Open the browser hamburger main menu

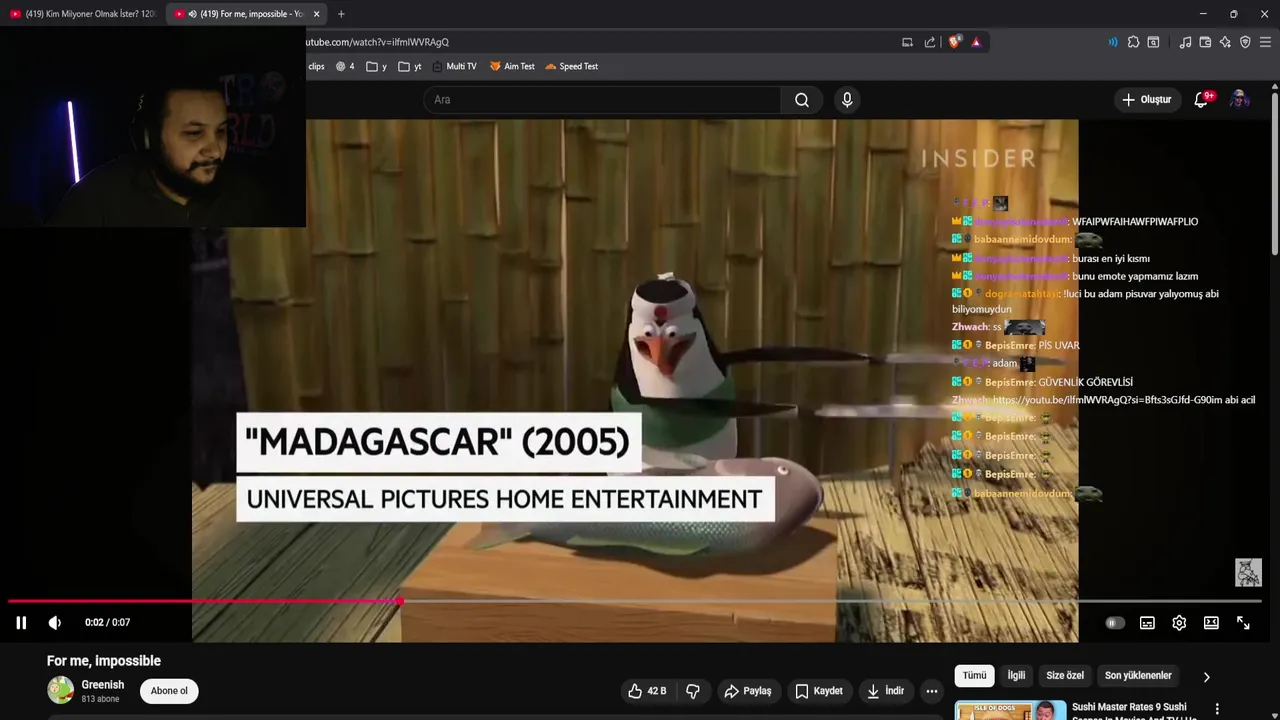pyautogui.click(x=1266, y=42)
